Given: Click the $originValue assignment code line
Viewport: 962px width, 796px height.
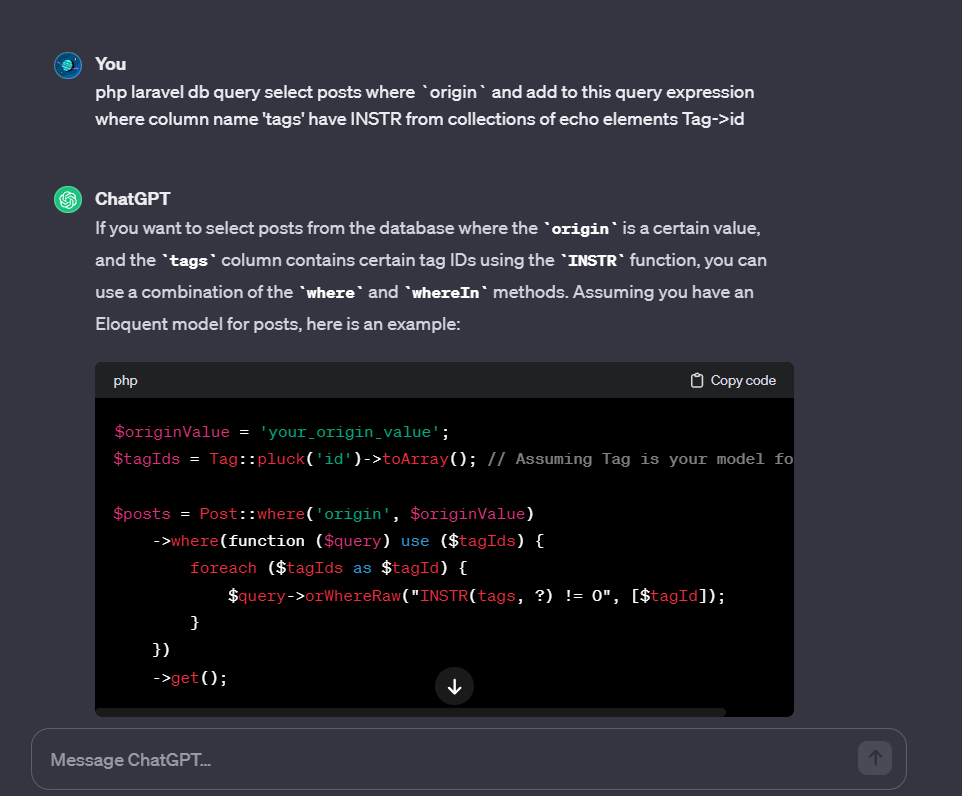Looking at the screenshot, I should point(282,432).
